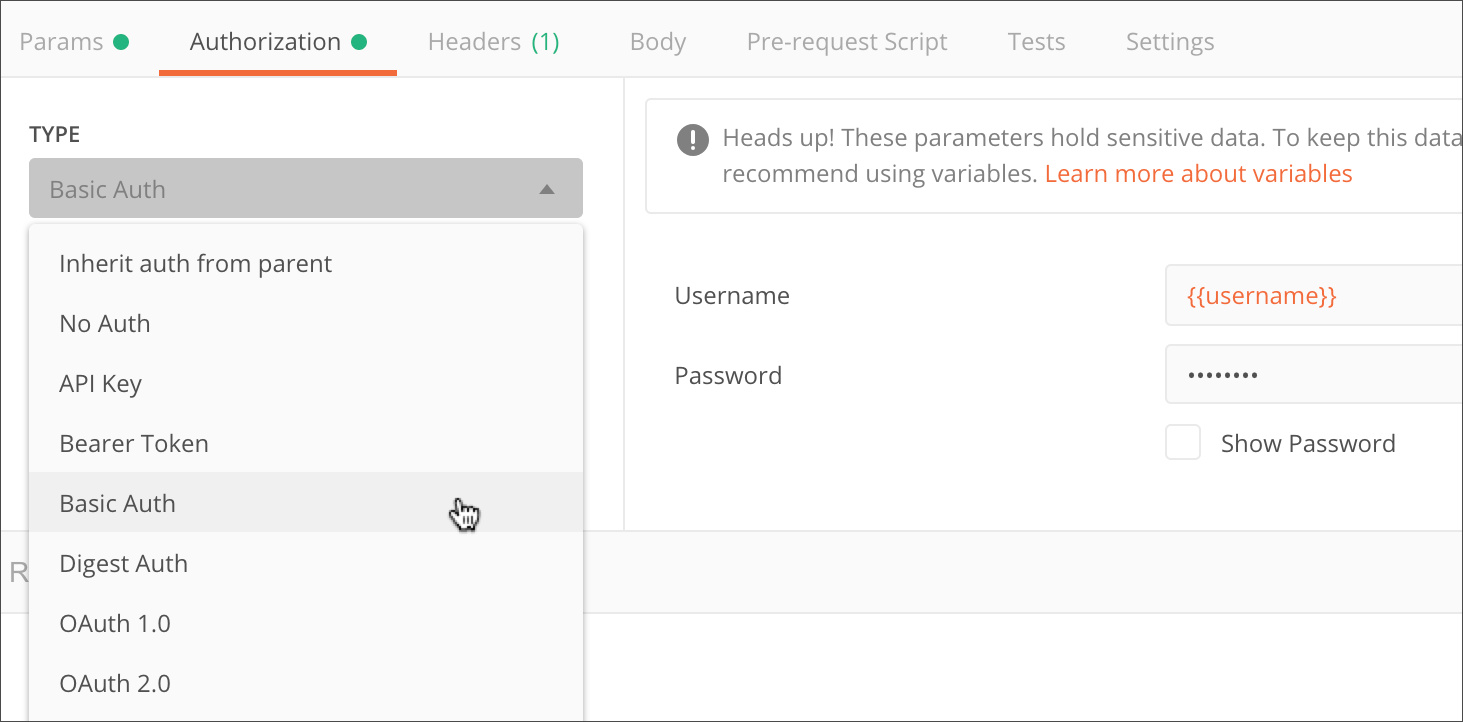
Task: Select API Key authorization type
Action: click(100, 383)
